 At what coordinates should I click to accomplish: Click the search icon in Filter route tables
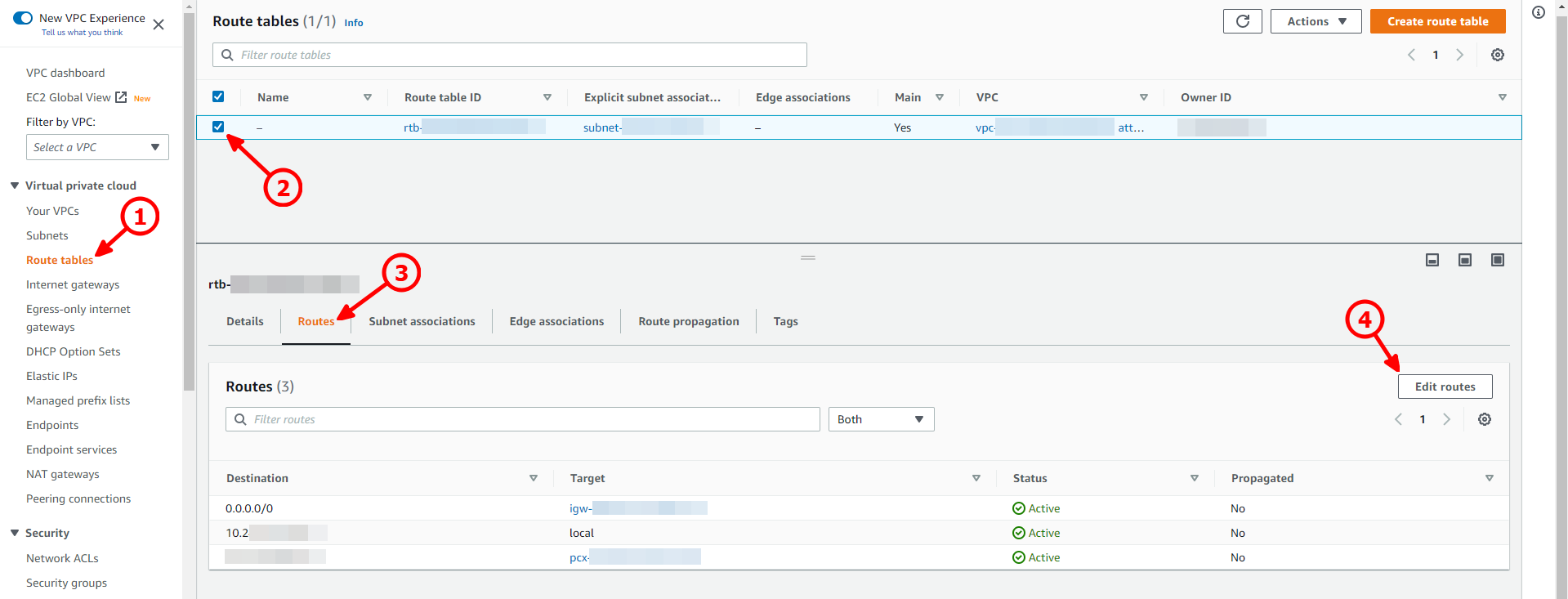227,55
